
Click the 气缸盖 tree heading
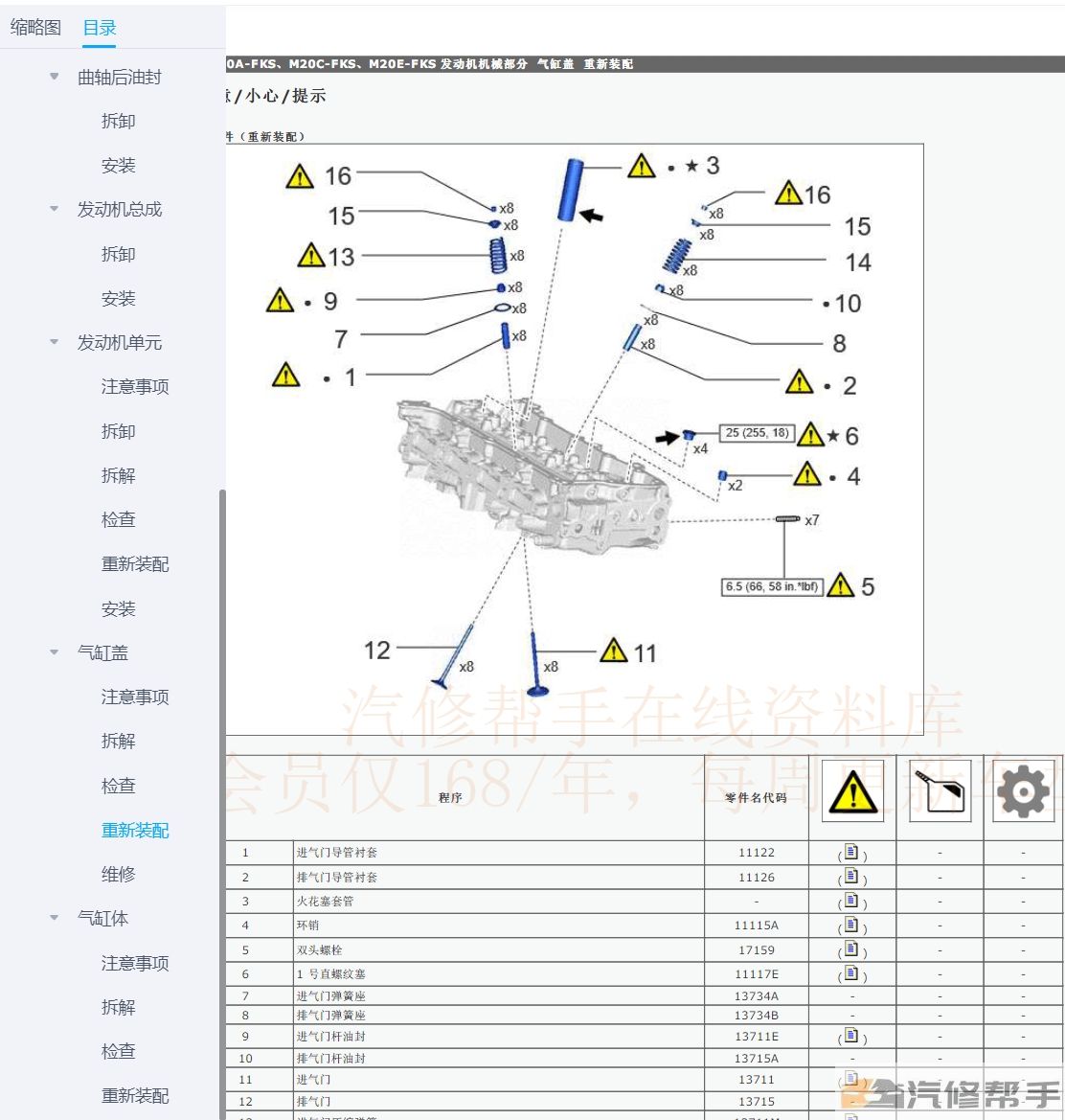[x=102, y=652]
